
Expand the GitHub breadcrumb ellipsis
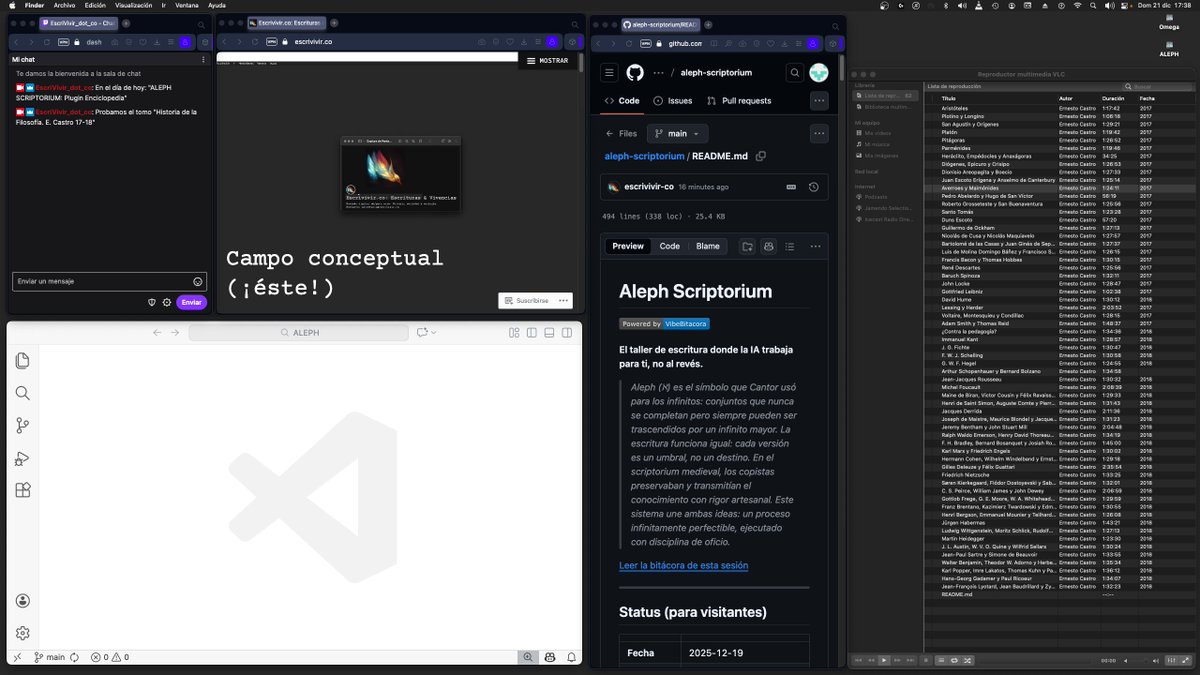pyautogui.click(x=659, y=73)
